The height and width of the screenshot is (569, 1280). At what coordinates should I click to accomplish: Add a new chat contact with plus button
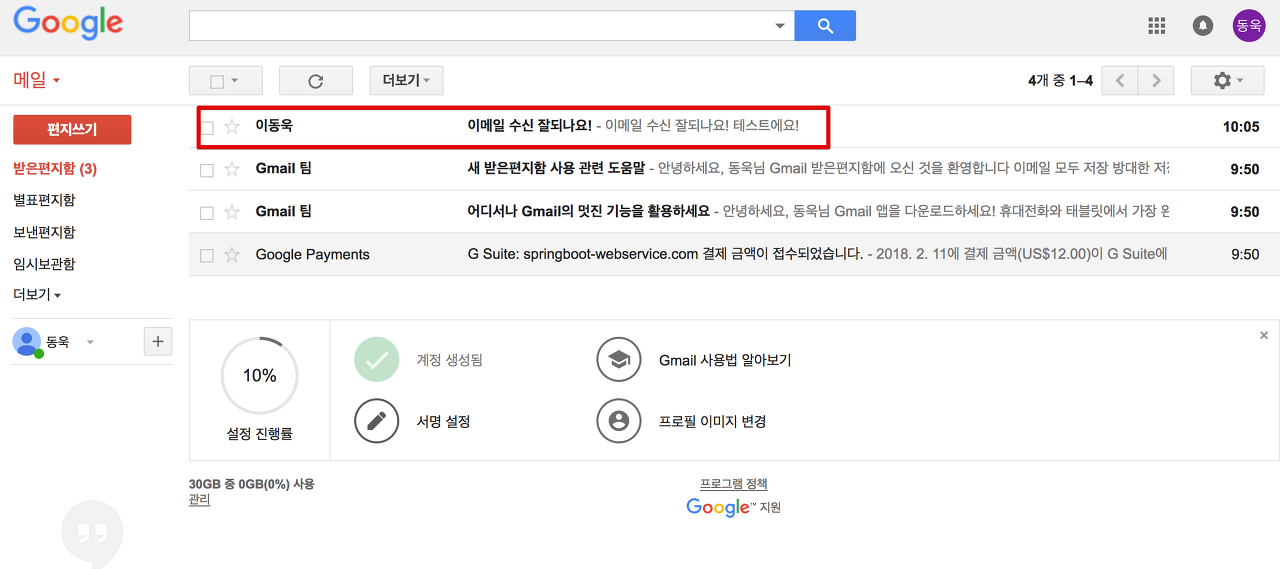[x=158, y=342]
